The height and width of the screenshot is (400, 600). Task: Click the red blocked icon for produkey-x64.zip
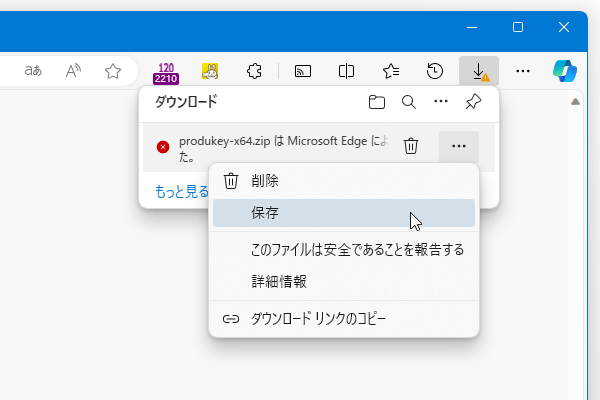click(163, 147)
